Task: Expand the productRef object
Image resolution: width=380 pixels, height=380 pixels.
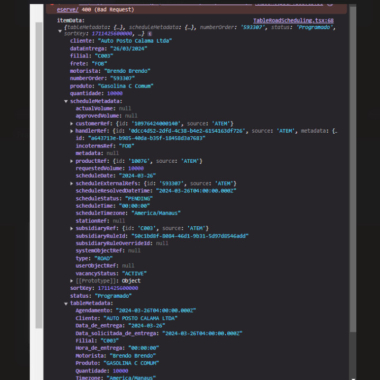Action: pyautogui.click(x=72, y=161)
